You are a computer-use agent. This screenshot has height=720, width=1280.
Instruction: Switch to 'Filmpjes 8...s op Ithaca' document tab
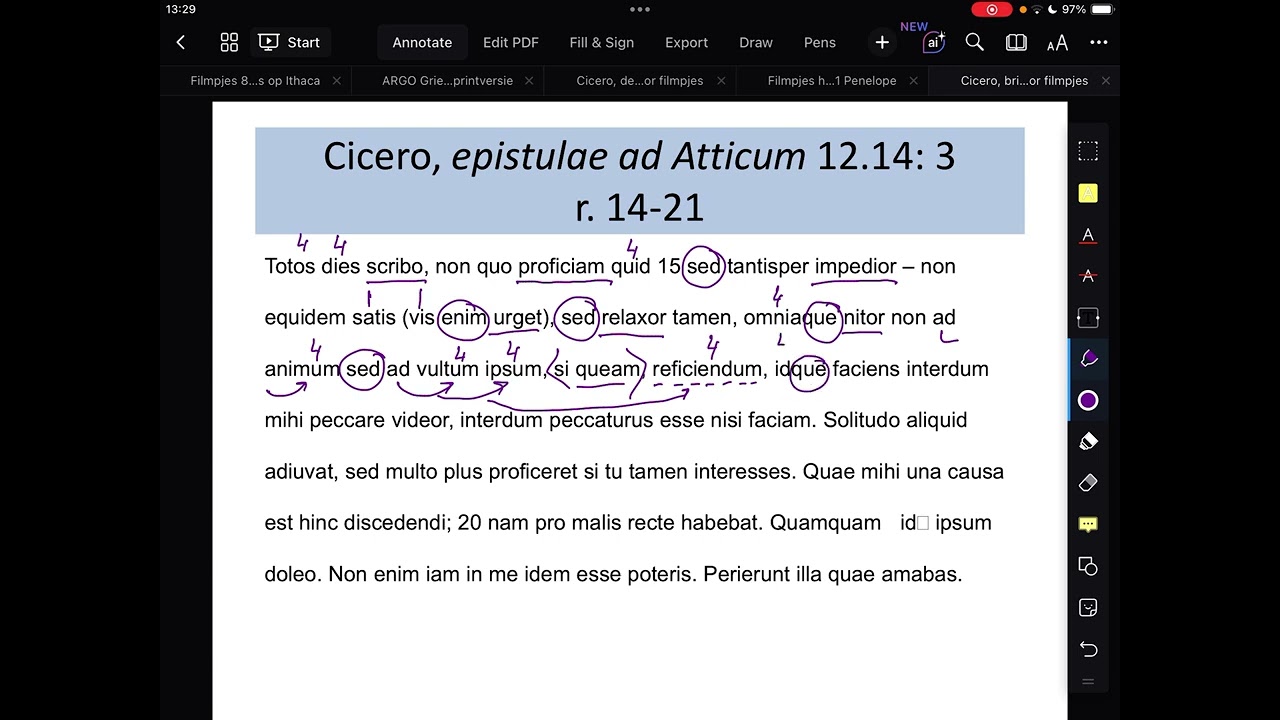255,81
